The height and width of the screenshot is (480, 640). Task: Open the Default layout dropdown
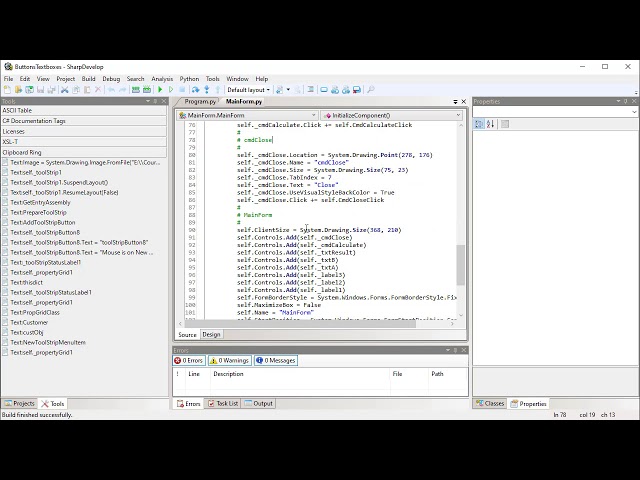249,90
